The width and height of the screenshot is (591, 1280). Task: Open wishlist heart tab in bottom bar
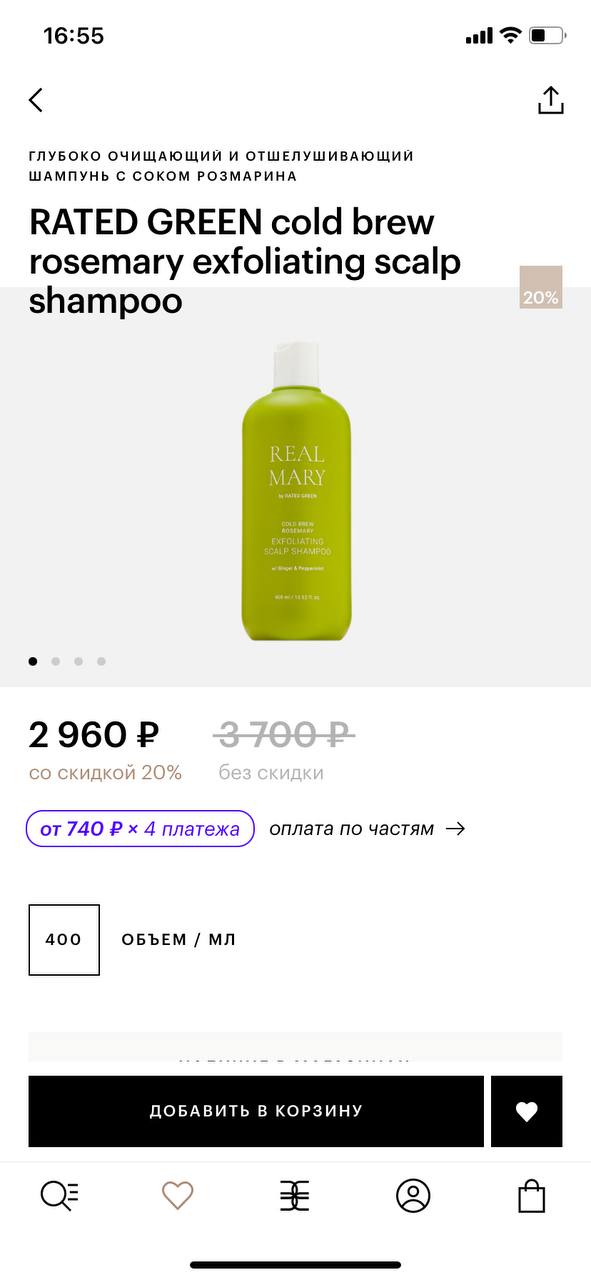click(x=177, y=1195)
